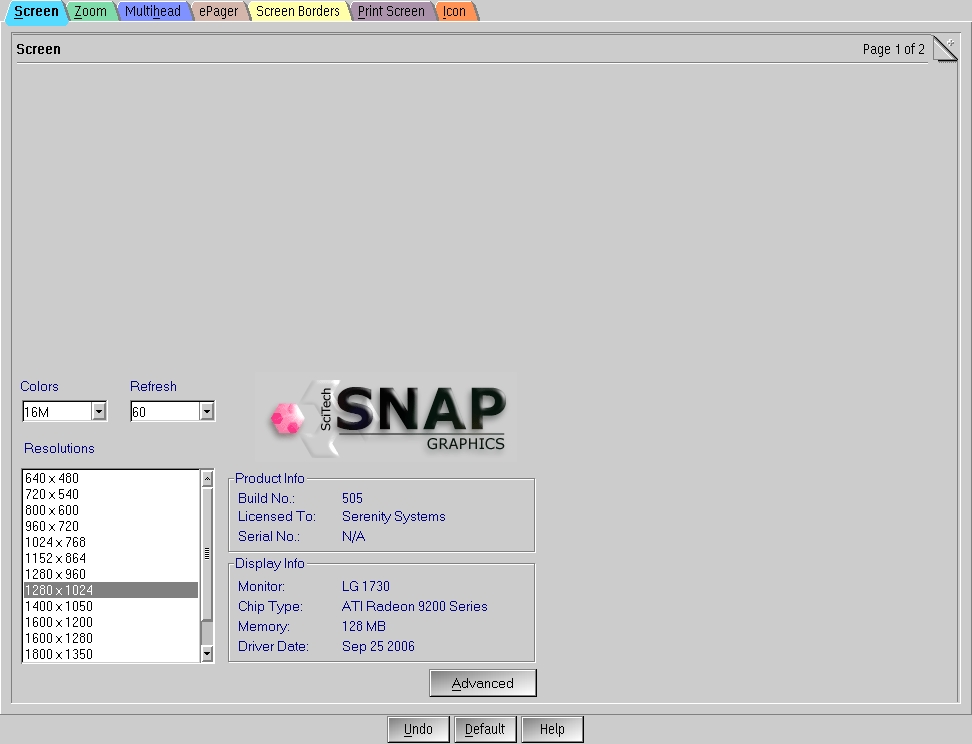
Task: Open the Colors dropdown
Action: [98, 411]
